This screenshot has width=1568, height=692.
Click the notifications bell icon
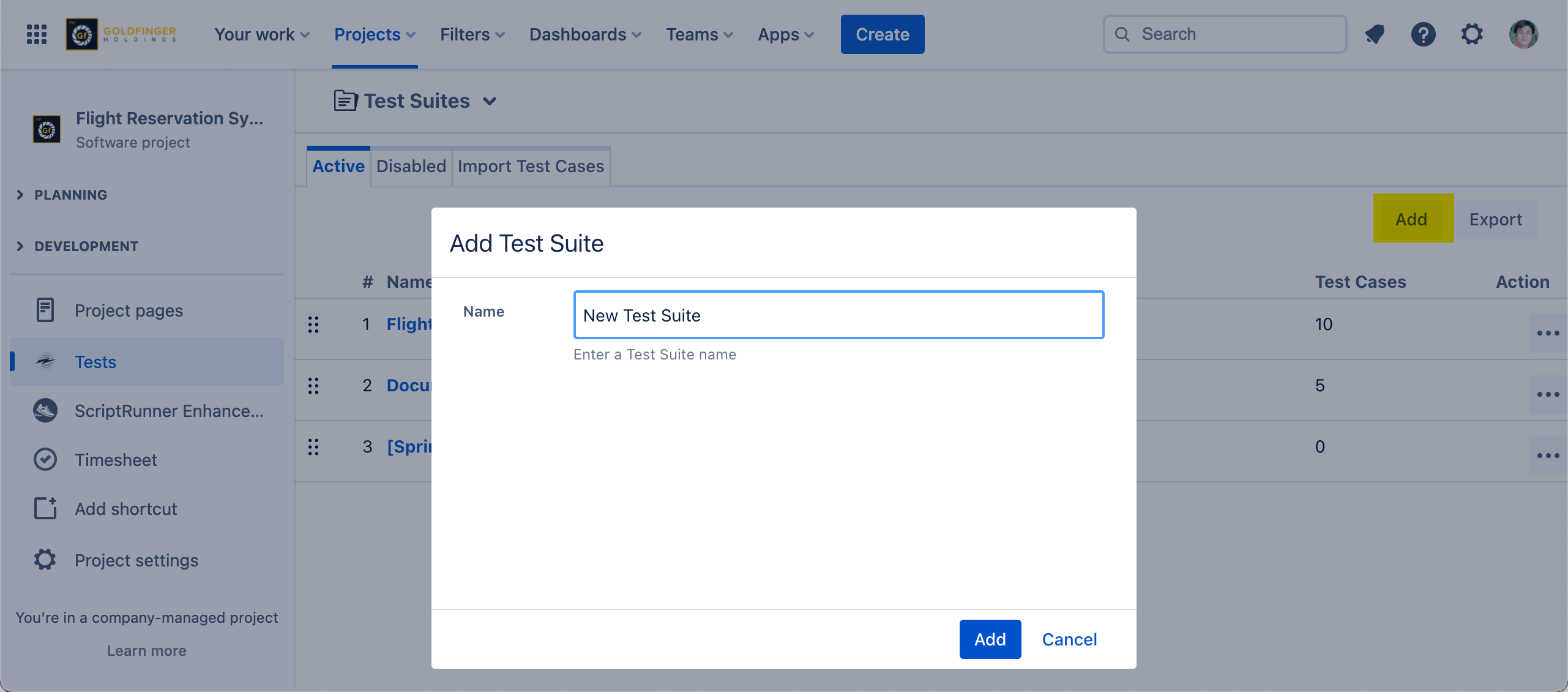[x=1375, y=34]
